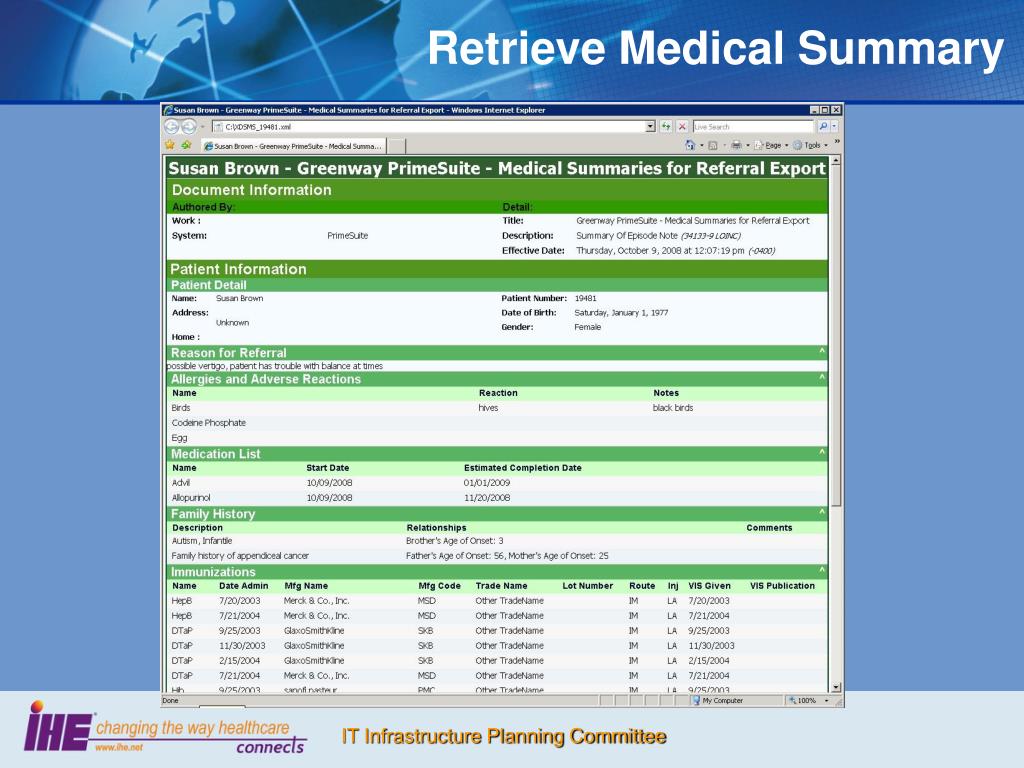Click the Home icon in command bar
Image resolution: width=1024 pixels, height=768 pixels.
point(690,145)
